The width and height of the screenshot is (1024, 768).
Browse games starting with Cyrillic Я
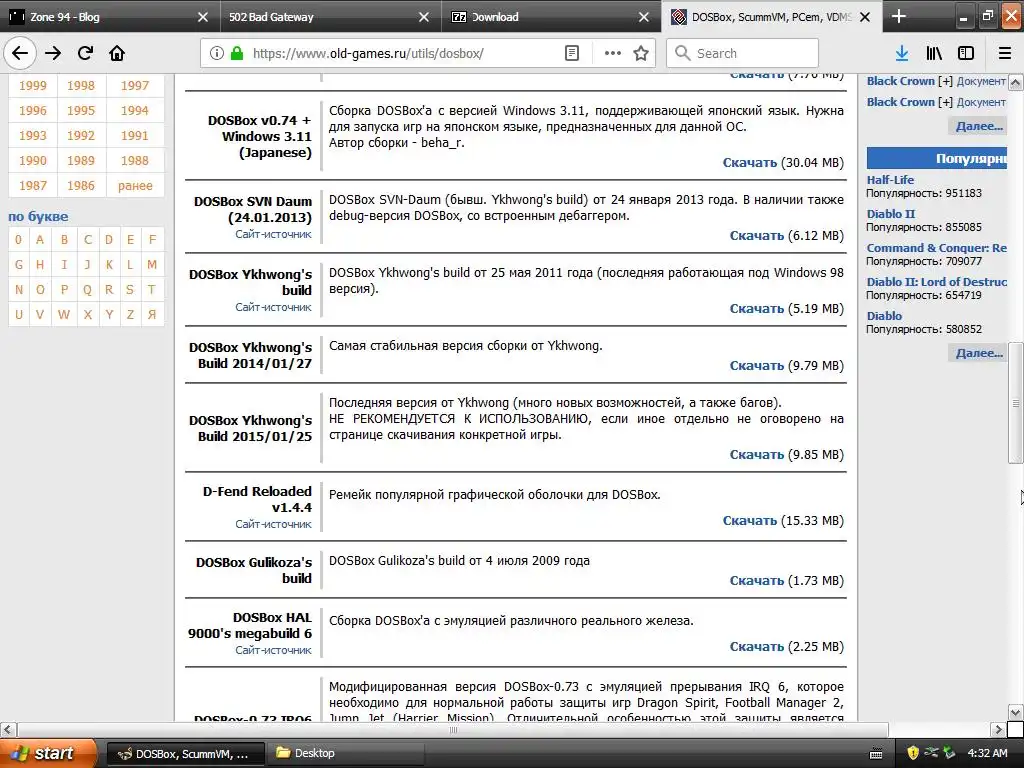tap(152, 315)
